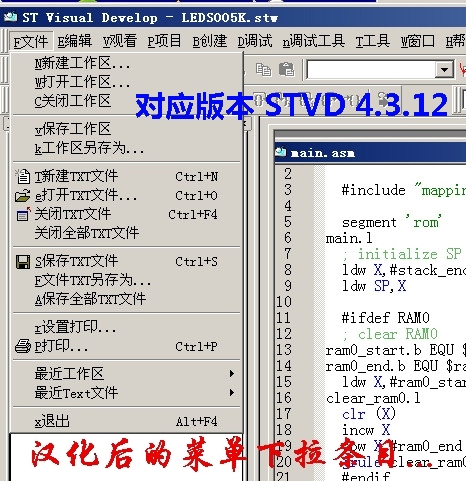Open the D调试 menu
Viewport: 466px width, 481px height.
pyautogui.click(x=255, y=41)
